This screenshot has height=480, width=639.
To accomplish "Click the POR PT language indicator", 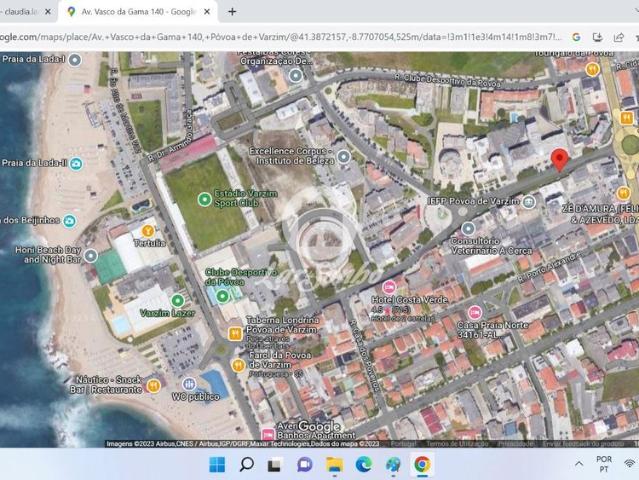I will [604, 464].
